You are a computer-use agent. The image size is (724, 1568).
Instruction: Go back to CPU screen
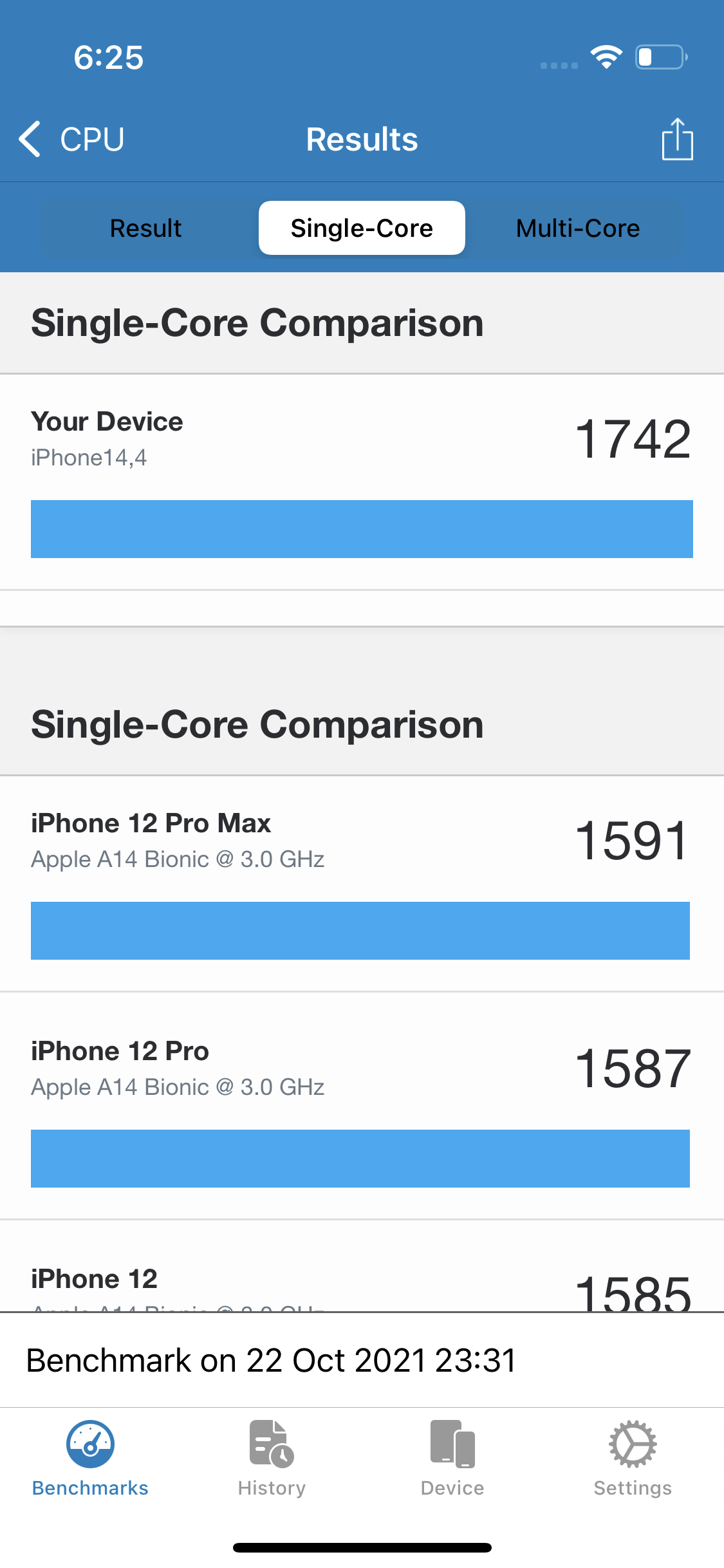tap(92, 139)
